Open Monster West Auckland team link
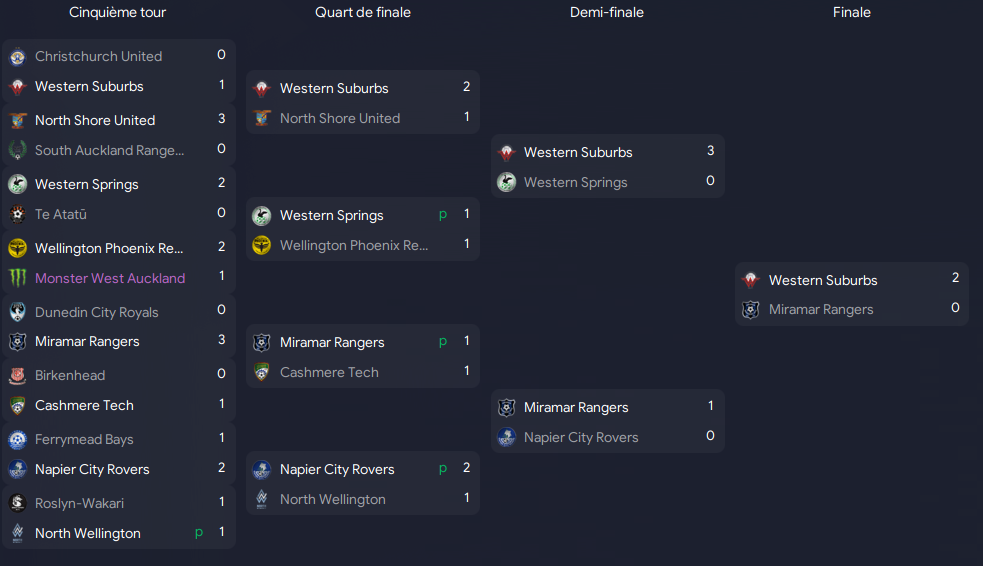This screenshot has height=566, width=983. 110,278
